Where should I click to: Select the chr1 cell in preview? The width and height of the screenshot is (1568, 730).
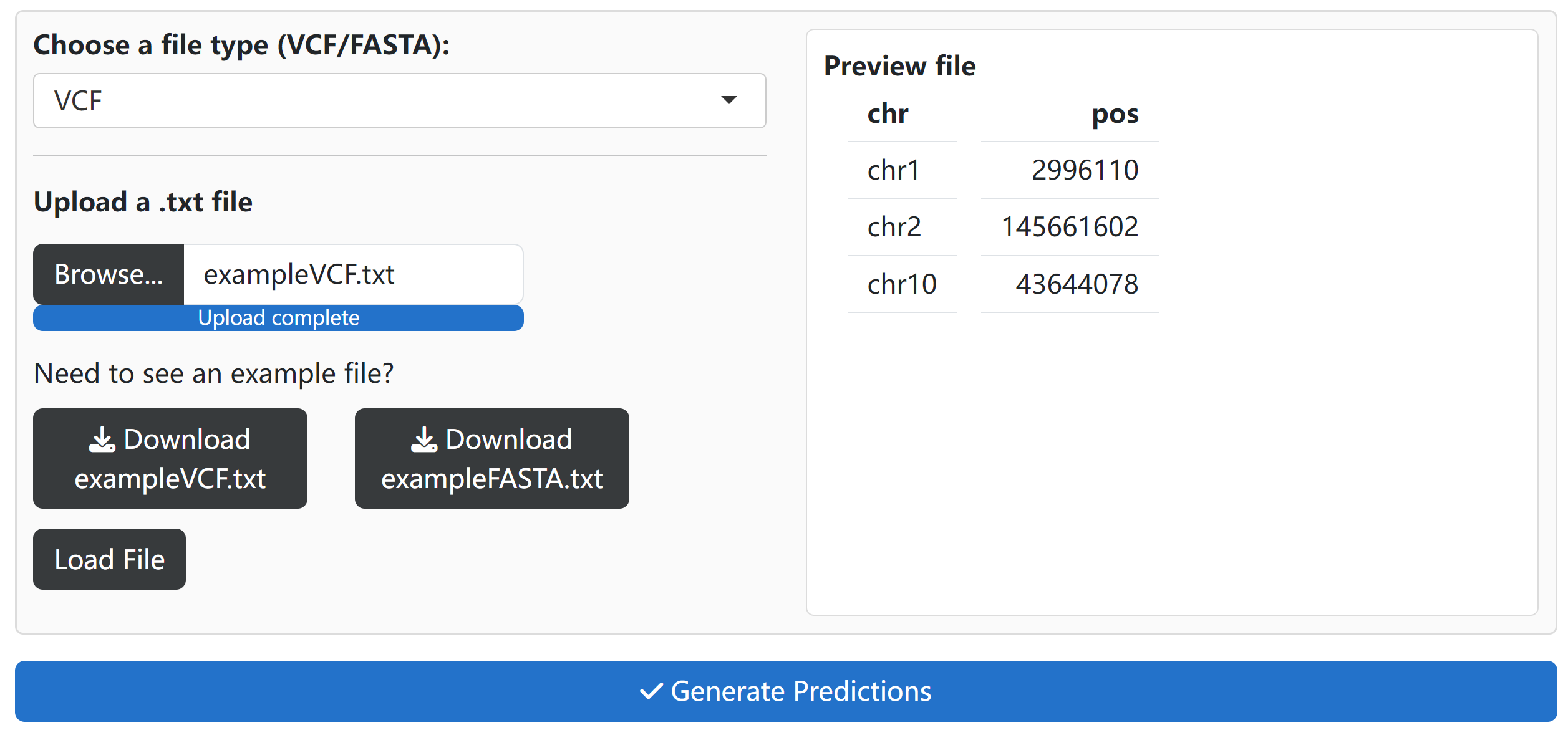pos(893,170)
